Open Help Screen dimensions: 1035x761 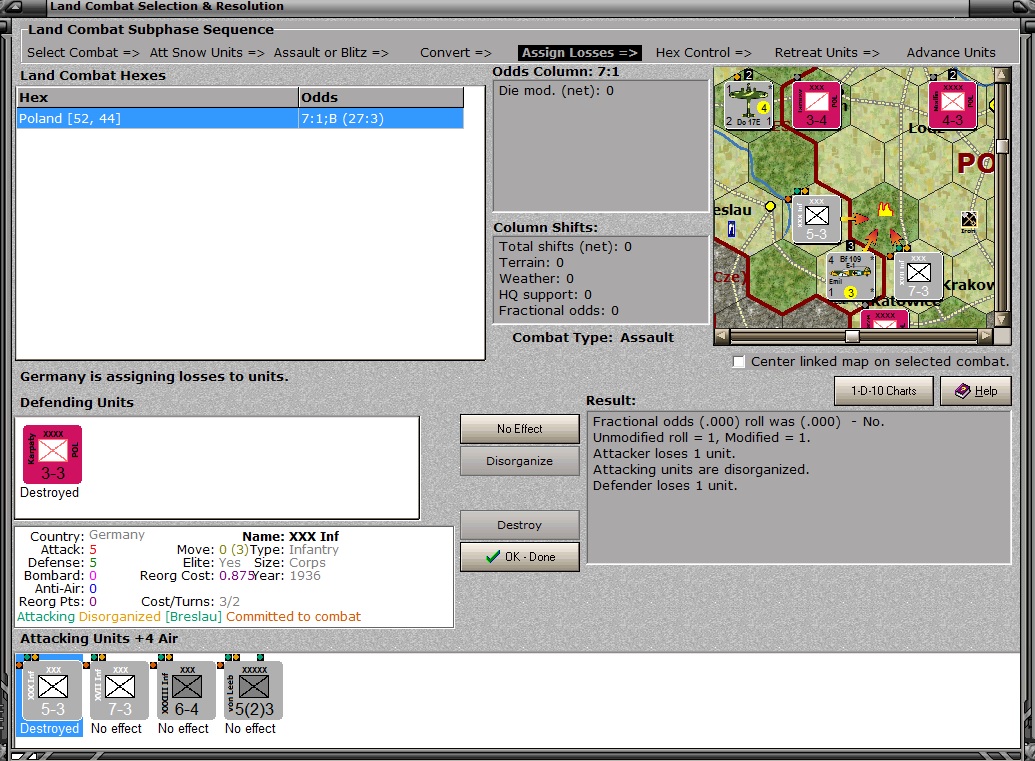[x=976, y=391]
